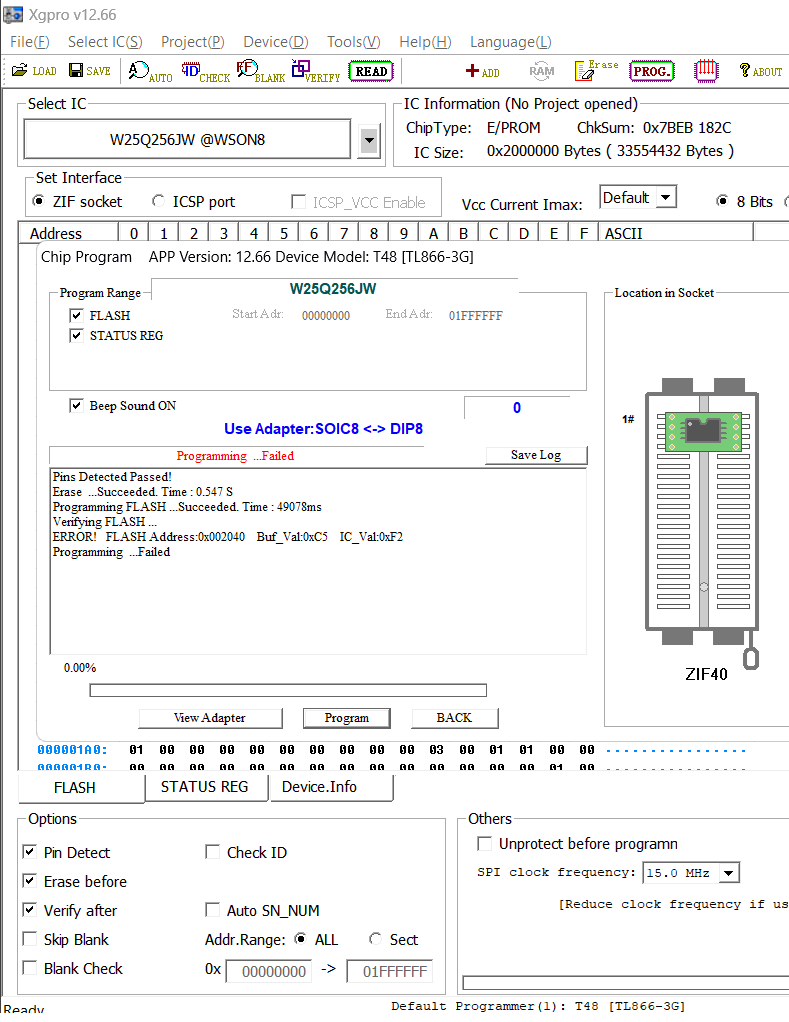Toggle the Pin Detect option

coord(29,852)
